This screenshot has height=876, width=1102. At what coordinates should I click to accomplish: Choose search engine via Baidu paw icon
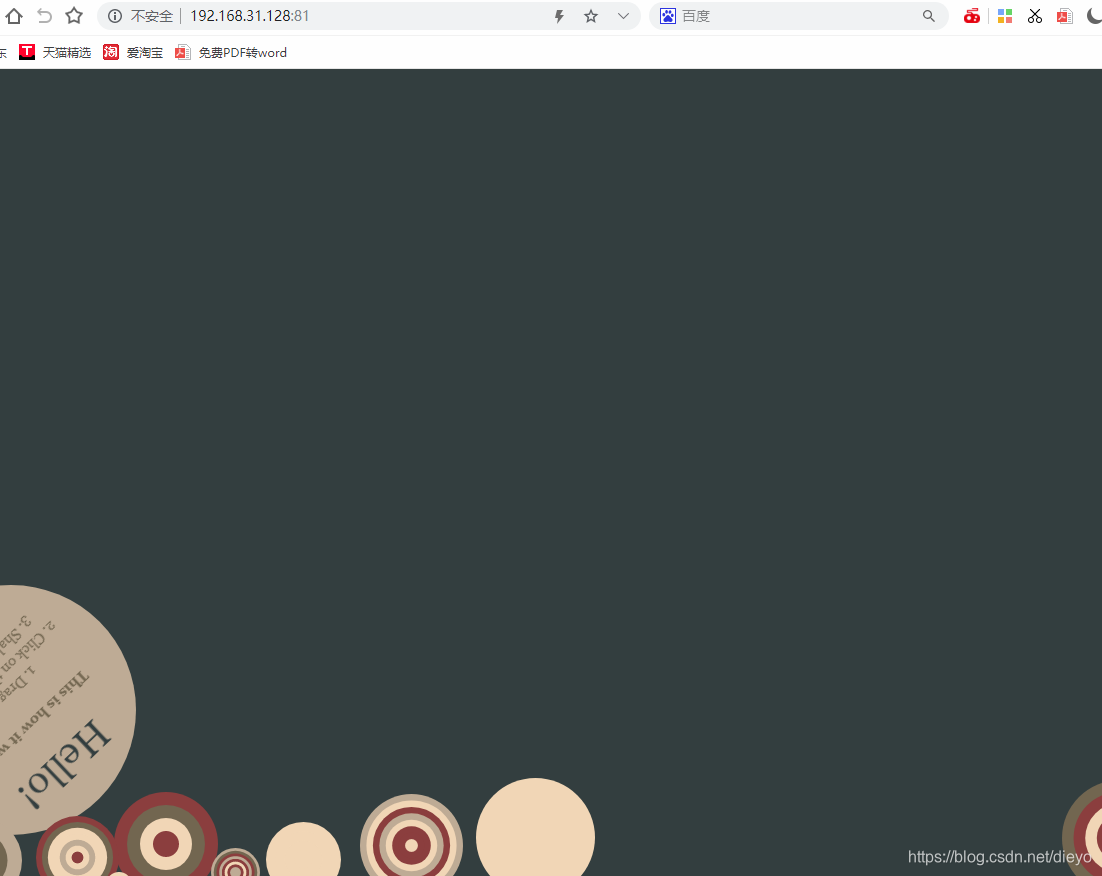pyautogui.click(x=668, y=16)
